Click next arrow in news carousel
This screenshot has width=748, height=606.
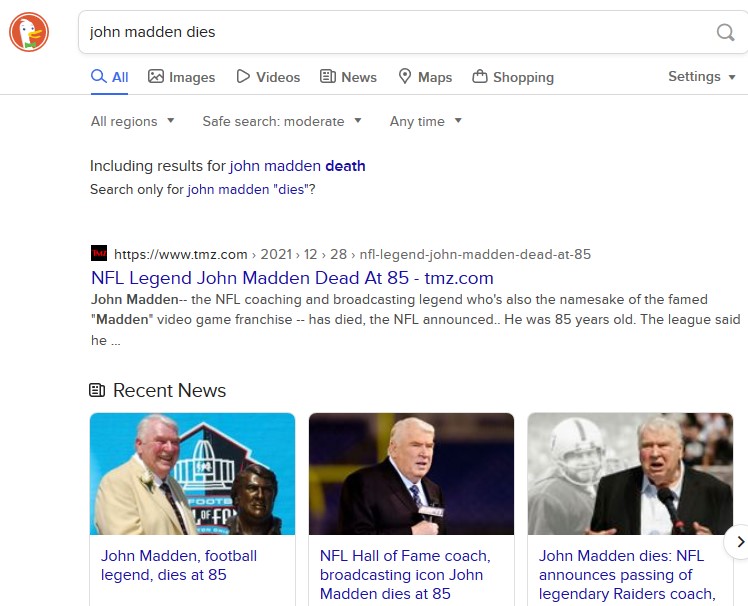[x=739, y=542]
